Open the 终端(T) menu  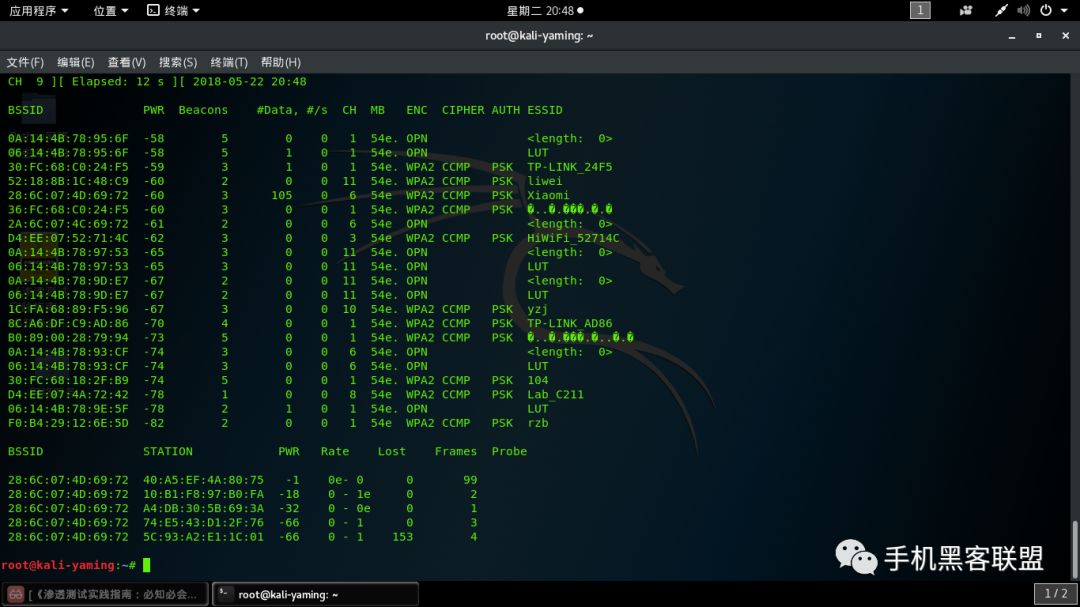(x=229, y=62)
